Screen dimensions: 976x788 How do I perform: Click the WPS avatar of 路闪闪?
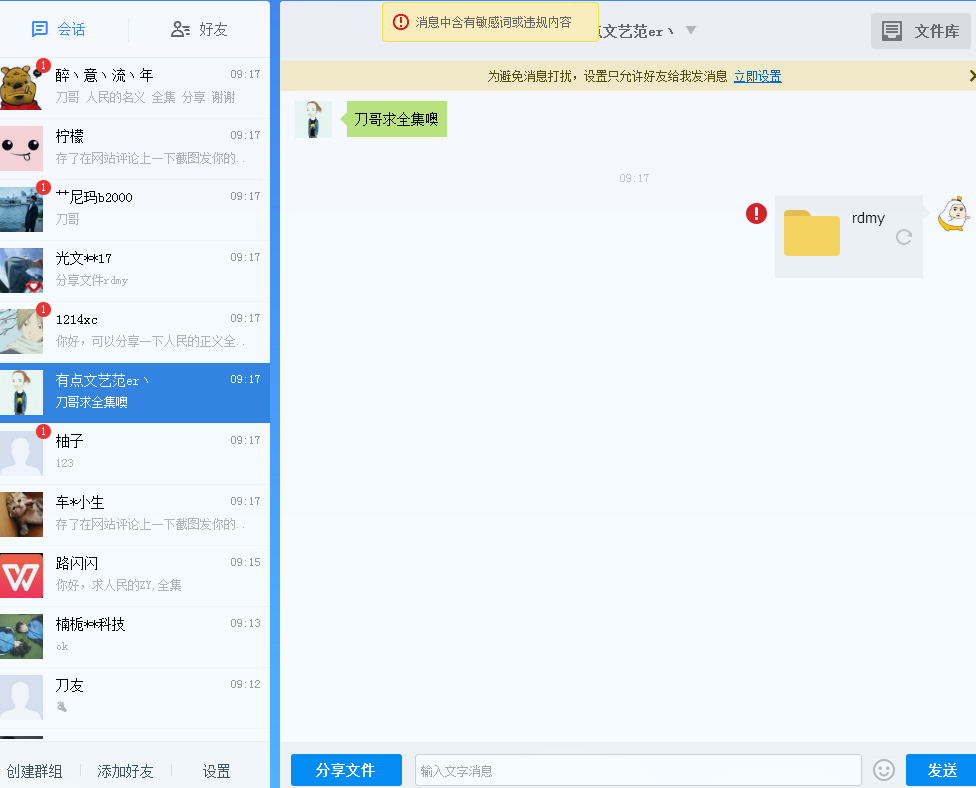22,575
